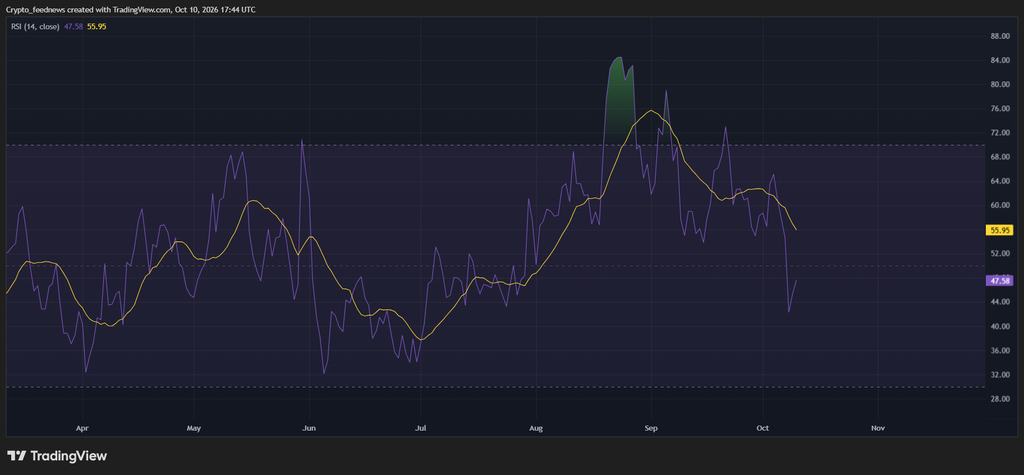
Task: Select the yellow moving average value 55.95 in legend
Action: coord(95,27)
